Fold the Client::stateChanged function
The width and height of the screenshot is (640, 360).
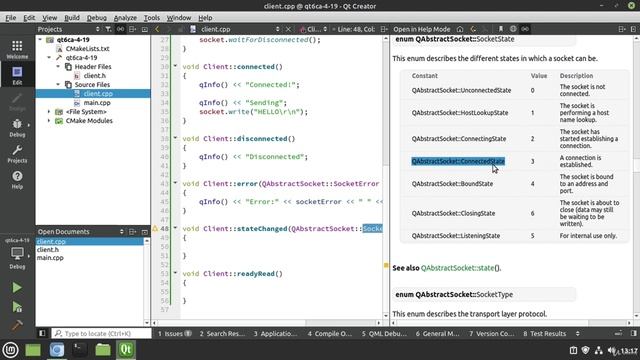(x=176, y=228)
